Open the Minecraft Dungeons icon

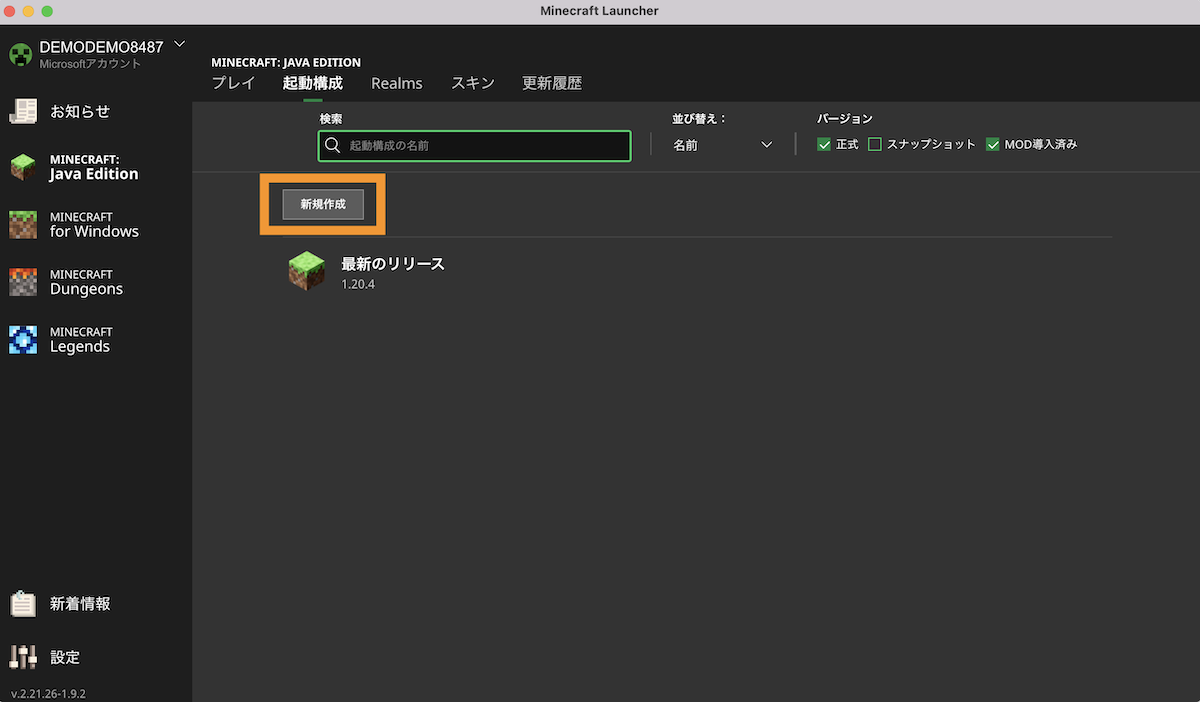click(x=23, y=282)
